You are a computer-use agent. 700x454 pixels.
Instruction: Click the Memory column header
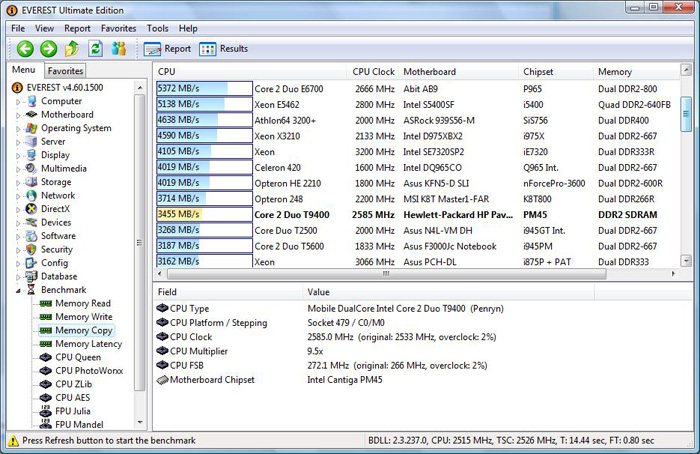(614, 72)
